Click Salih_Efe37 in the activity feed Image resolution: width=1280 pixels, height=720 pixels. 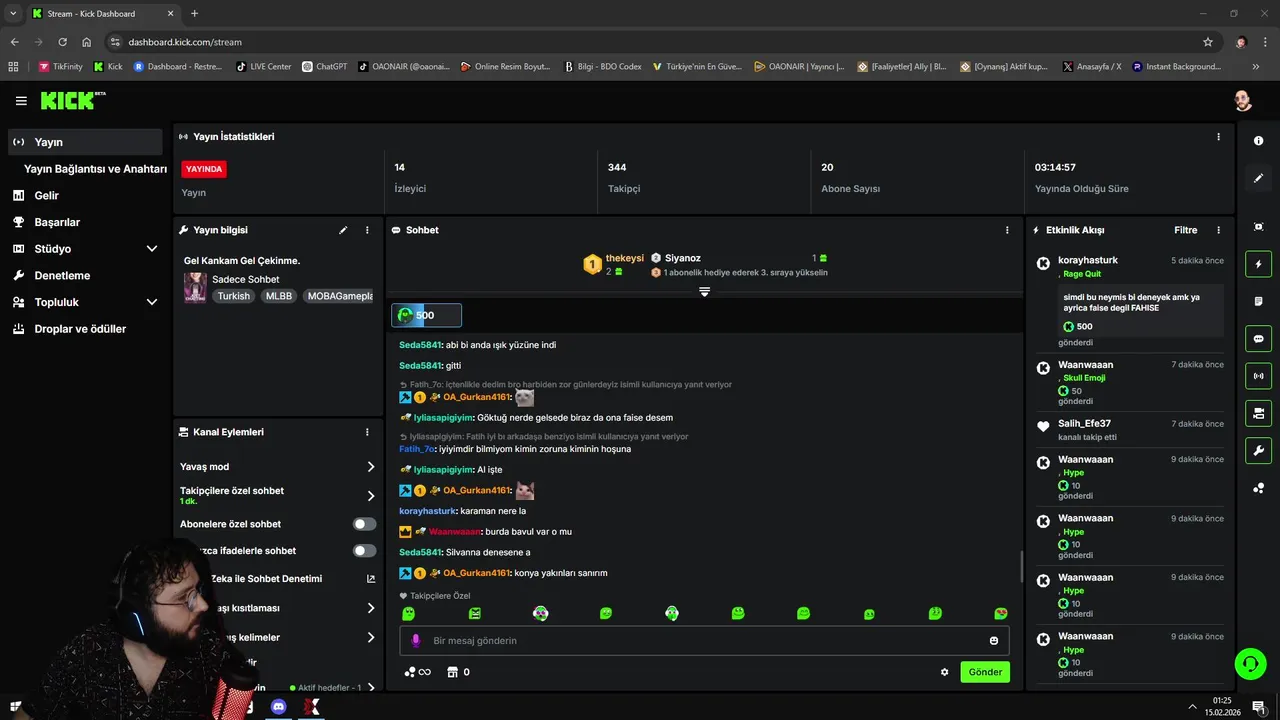[1084, 424]
